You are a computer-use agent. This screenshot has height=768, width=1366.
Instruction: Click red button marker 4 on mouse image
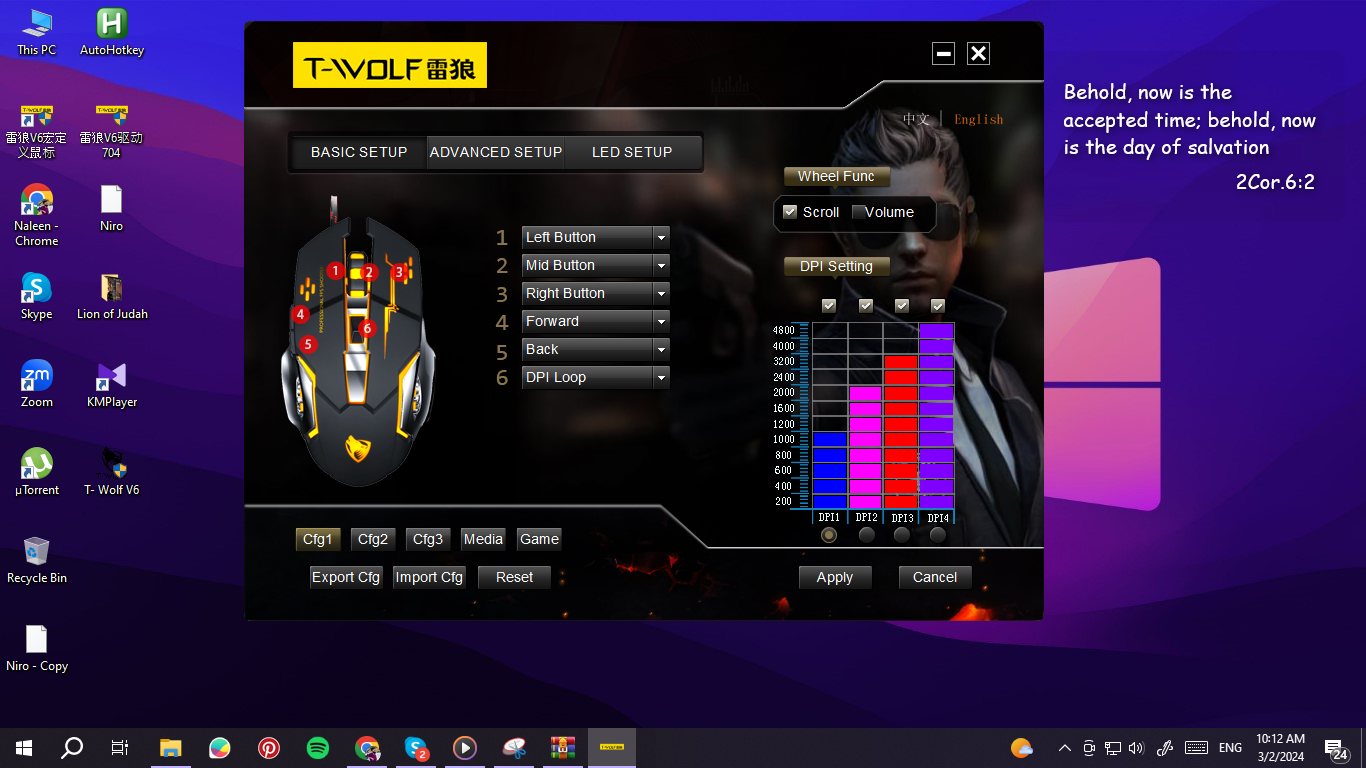(x=300, y=314)
